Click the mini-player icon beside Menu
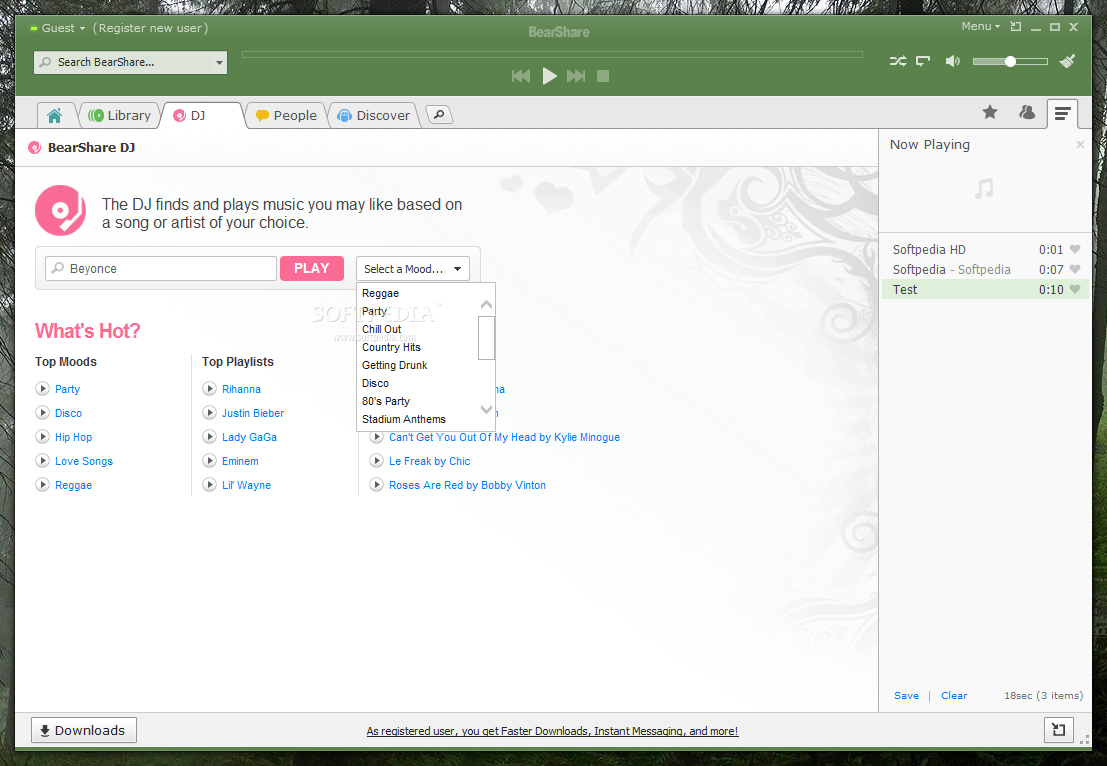The image size is (1107, 766). click(1016, 27)
